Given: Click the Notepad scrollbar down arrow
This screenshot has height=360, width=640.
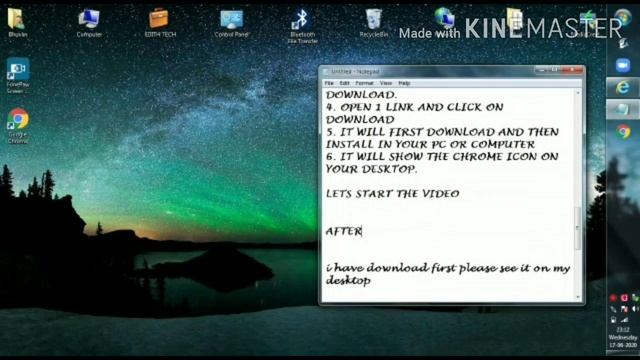Looking at the screenshot, I should 578,297.
